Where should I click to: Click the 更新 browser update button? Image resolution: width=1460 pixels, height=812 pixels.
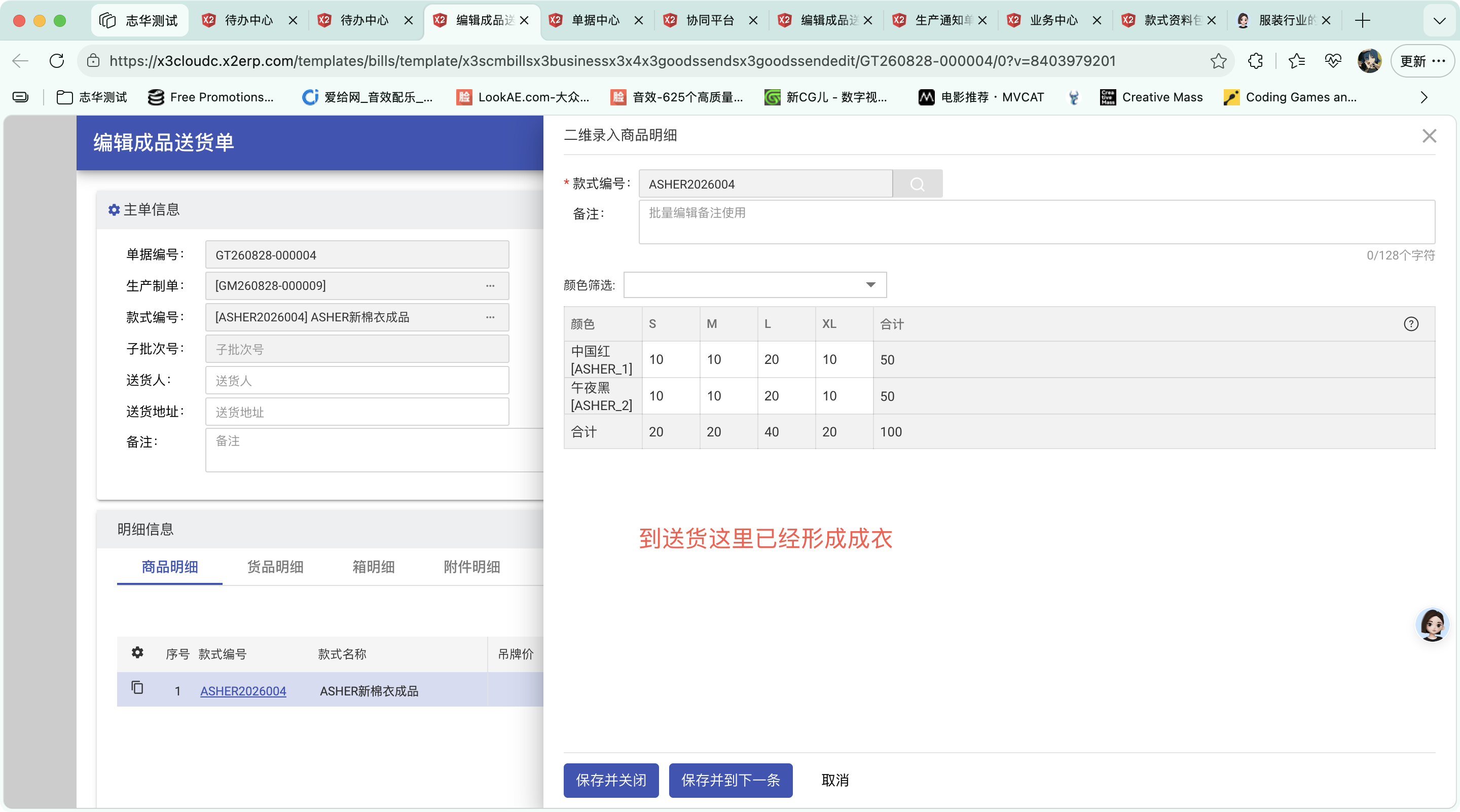click(x=1422, y=61)
